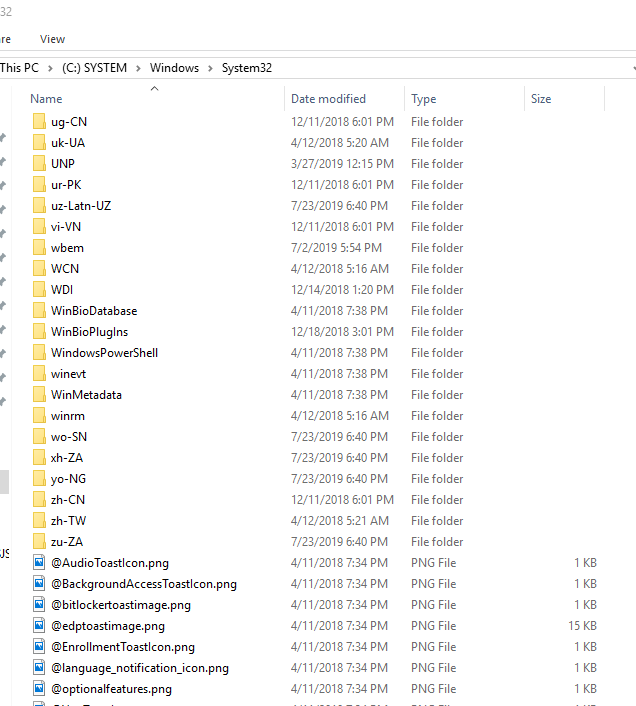Select the ur-PK folder icon
Viewport: 636px width, 706px height.
click(39, 185)
